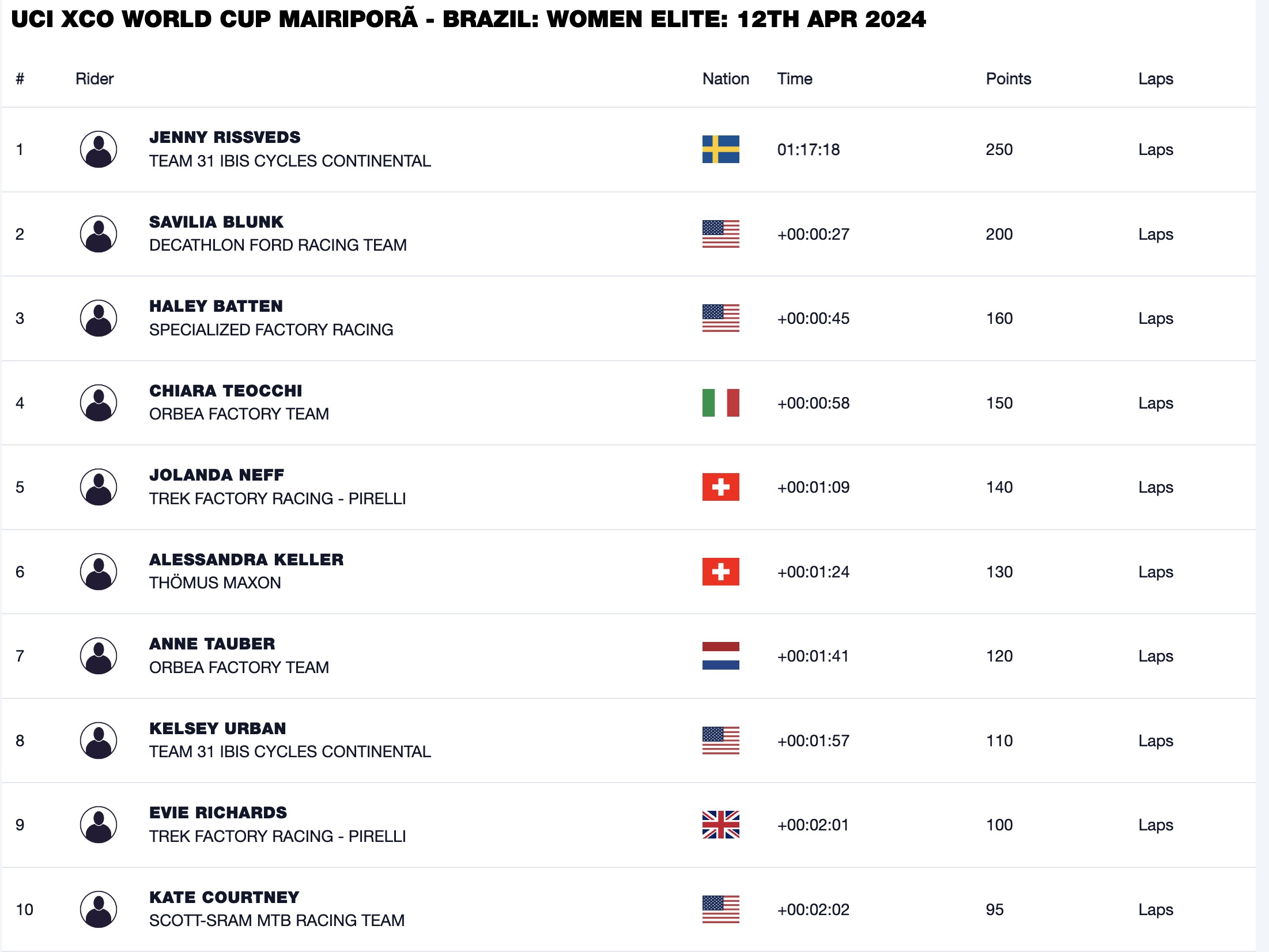Click the Points column header
Image resolution: width=1269 pixels, height=952 pixels.
(x=1008, y=79)
